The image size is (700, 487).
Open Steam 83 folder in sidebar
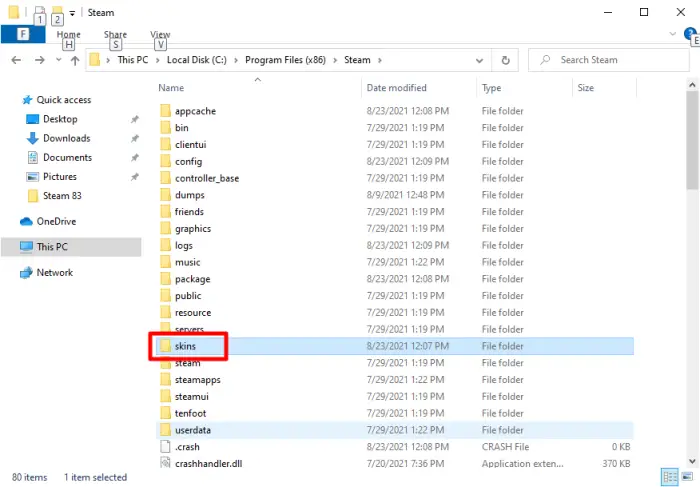[62, 196]
